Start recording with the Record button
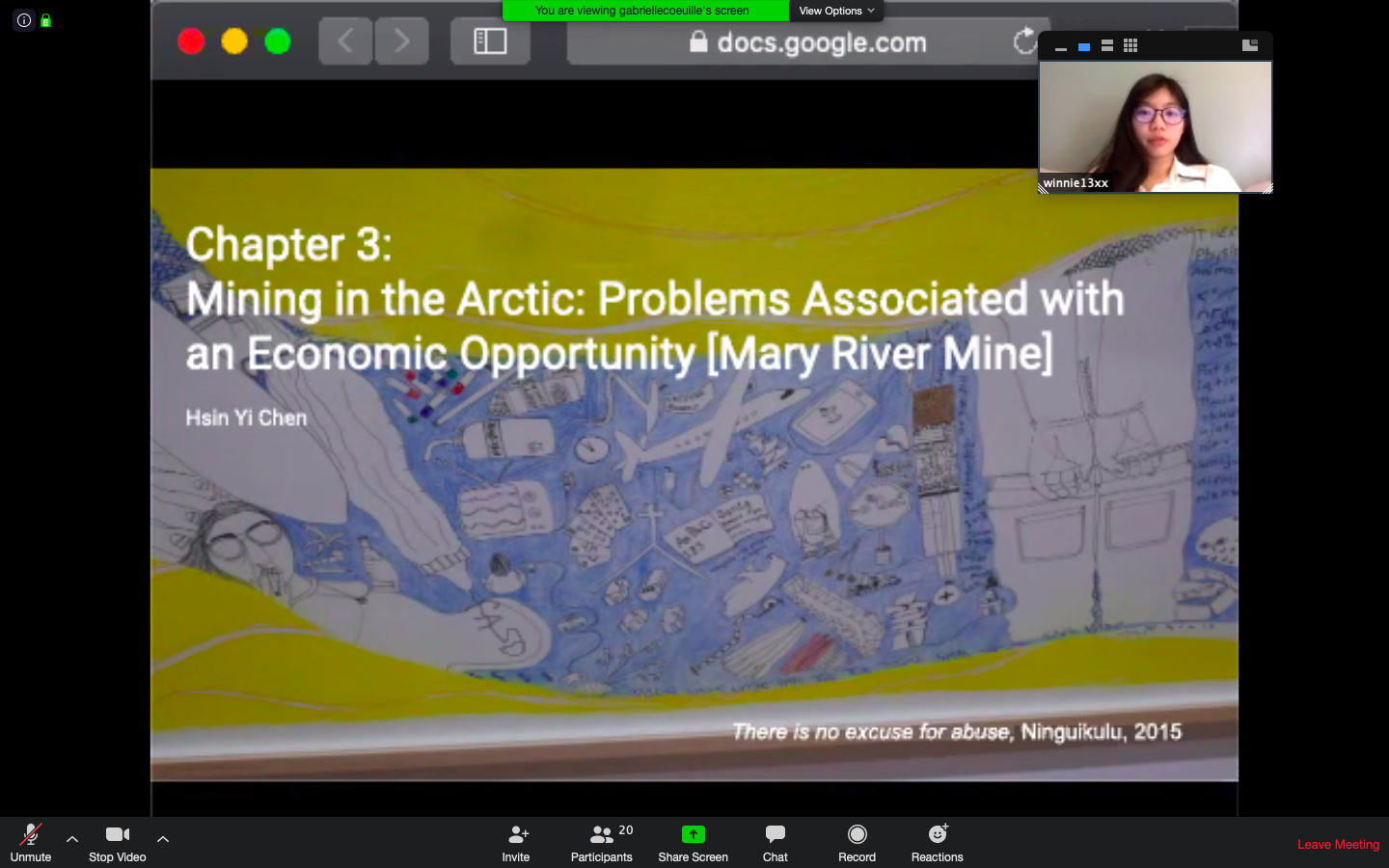The image size is (1389, 868). click(x=858, y=843)
